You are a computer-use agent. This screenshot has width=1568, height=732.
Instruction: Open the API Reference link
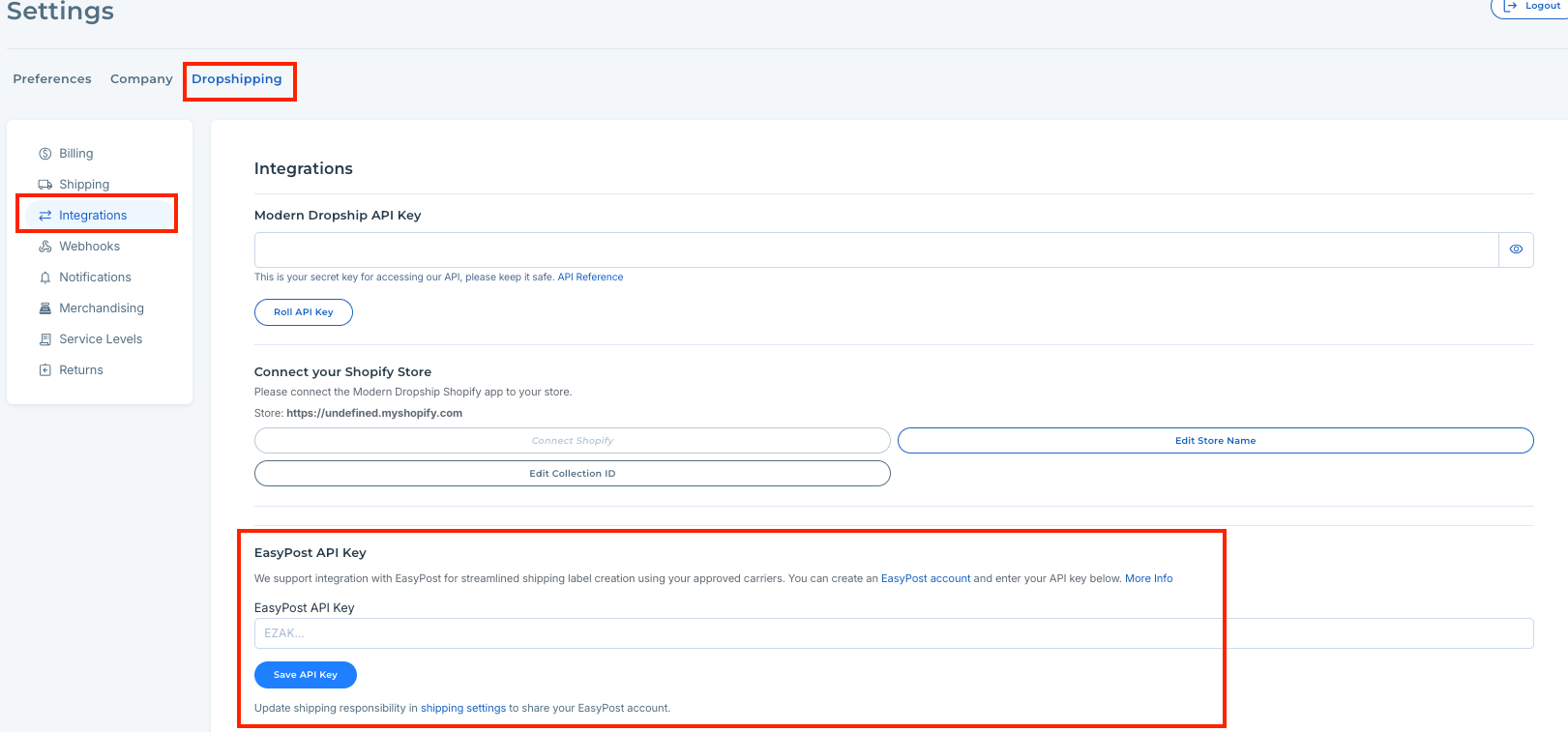[x=590, y=278]
